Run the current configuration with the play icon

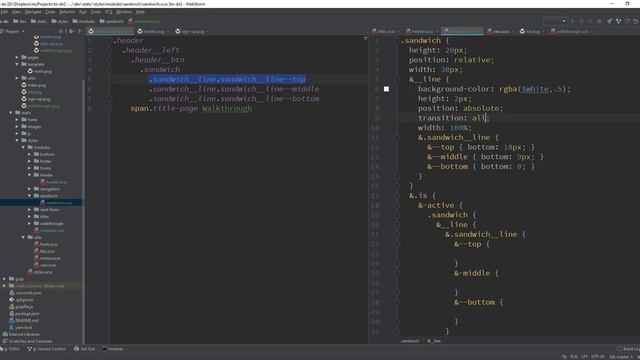click(573, 21)
